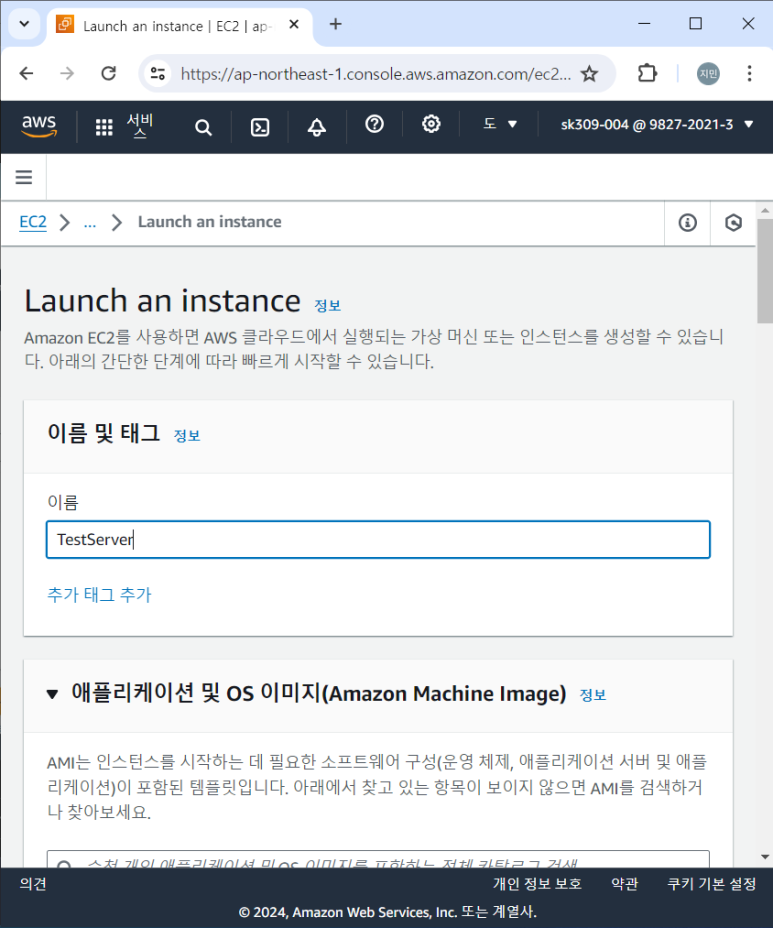
Task: Collapse the Amazon Machine Image section
Action: (52, 694)
